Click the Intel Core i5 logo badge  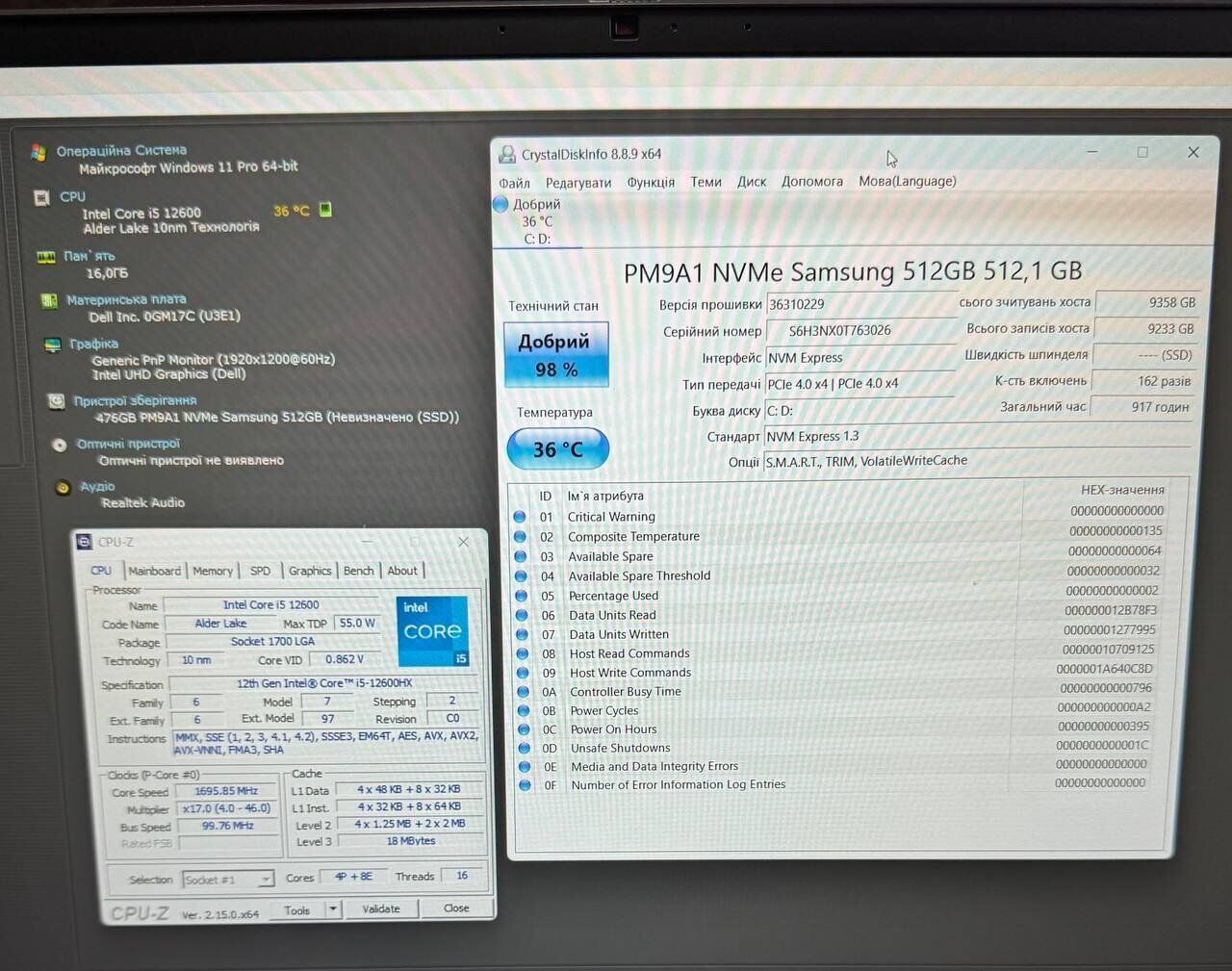(x=432, y=630)
